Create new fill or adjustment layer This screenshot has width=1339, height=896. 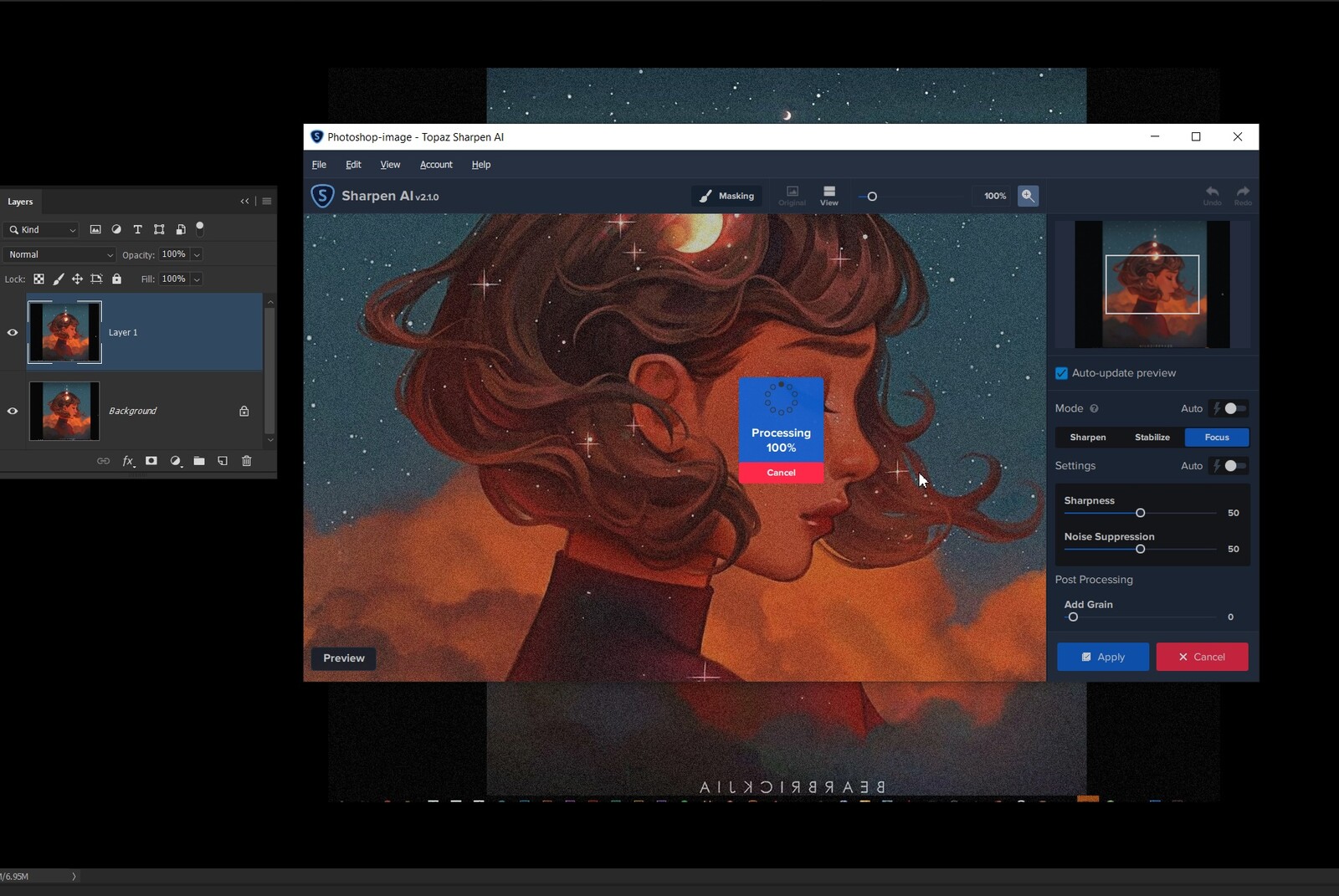[176, 461]
